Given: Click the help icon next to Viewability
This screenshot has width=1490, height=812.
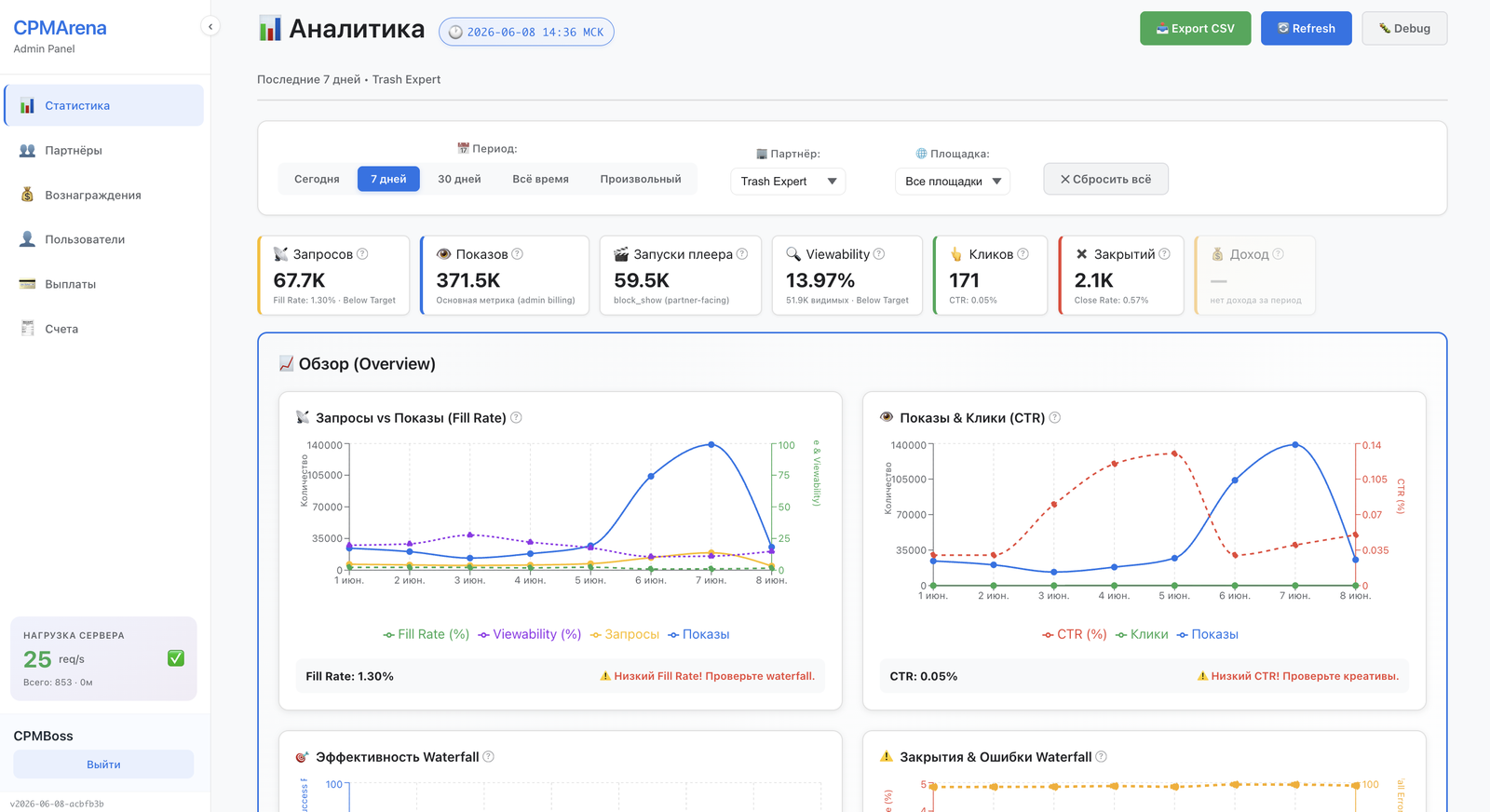Looking at the screenshot, I should tap(879, 253).
